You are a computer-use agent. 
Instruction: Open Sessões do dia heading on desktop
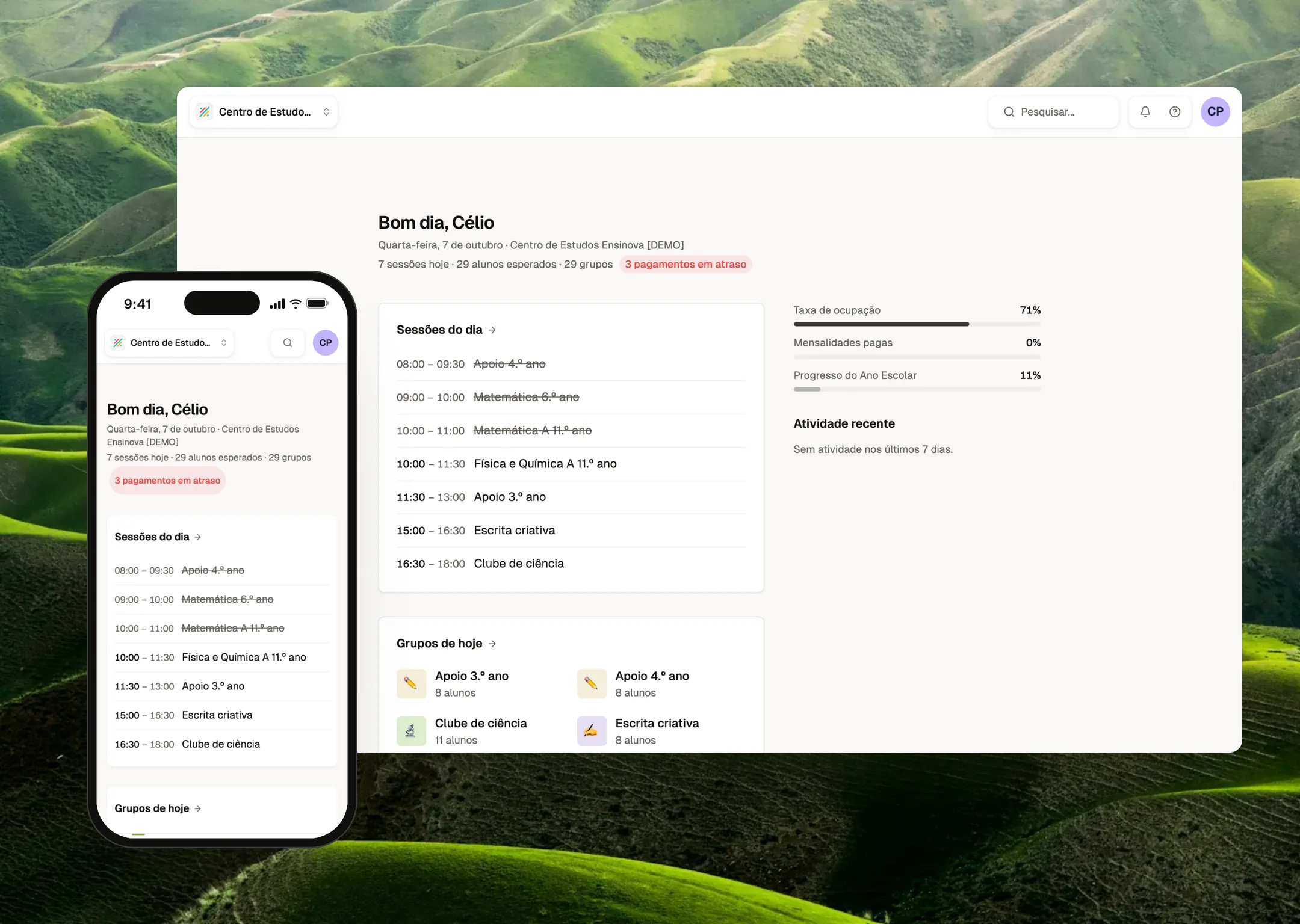(x=439, y=330)
